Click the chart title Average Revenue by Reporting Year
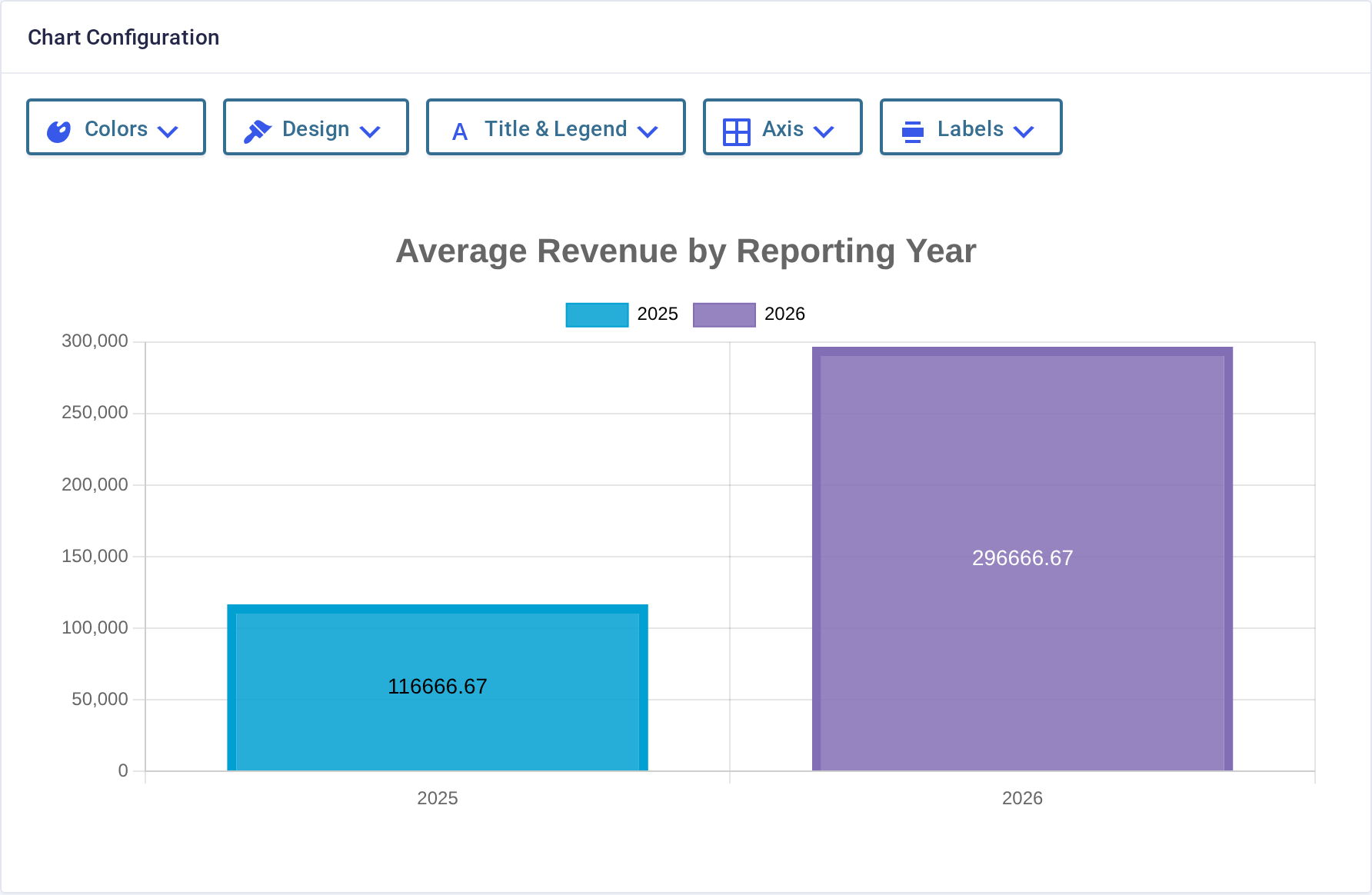The height and width of the screenshot is (895, 1372). [x=686, y=251]
